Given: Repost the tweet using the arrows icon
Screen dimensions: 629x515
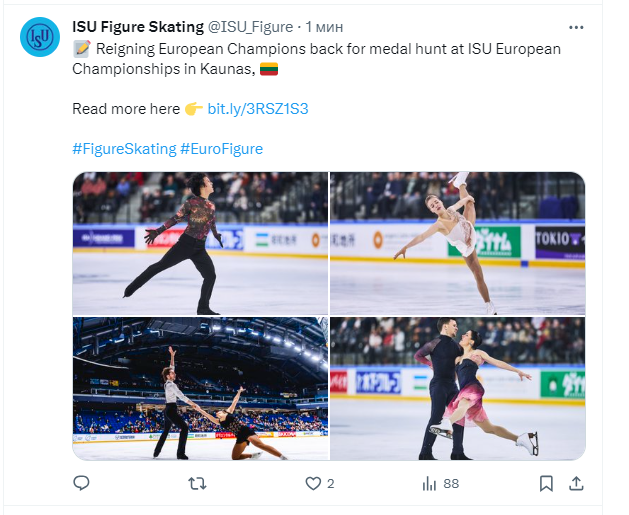Looking at the screenshot, I should (x=198, y=483).
